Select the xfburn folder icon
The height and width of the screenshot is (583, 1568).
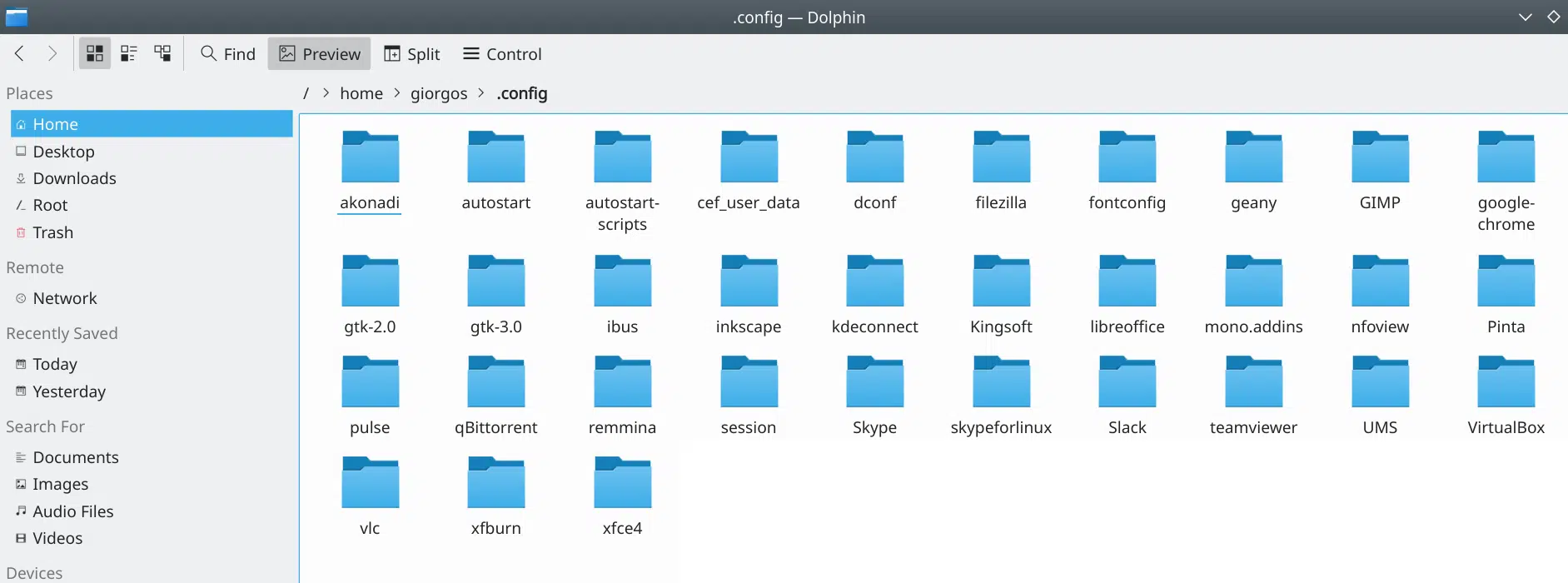click(496, 482)
